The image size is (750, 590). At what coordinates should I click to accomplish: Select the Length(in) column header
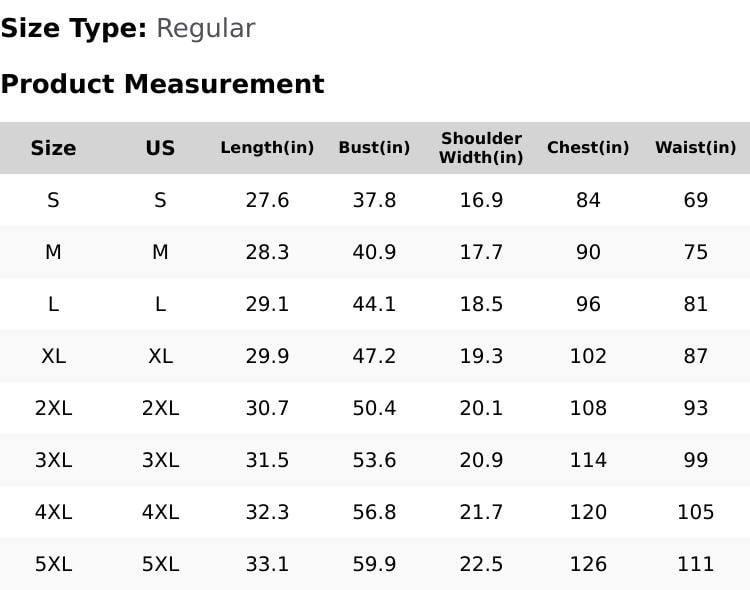point(267,148)
